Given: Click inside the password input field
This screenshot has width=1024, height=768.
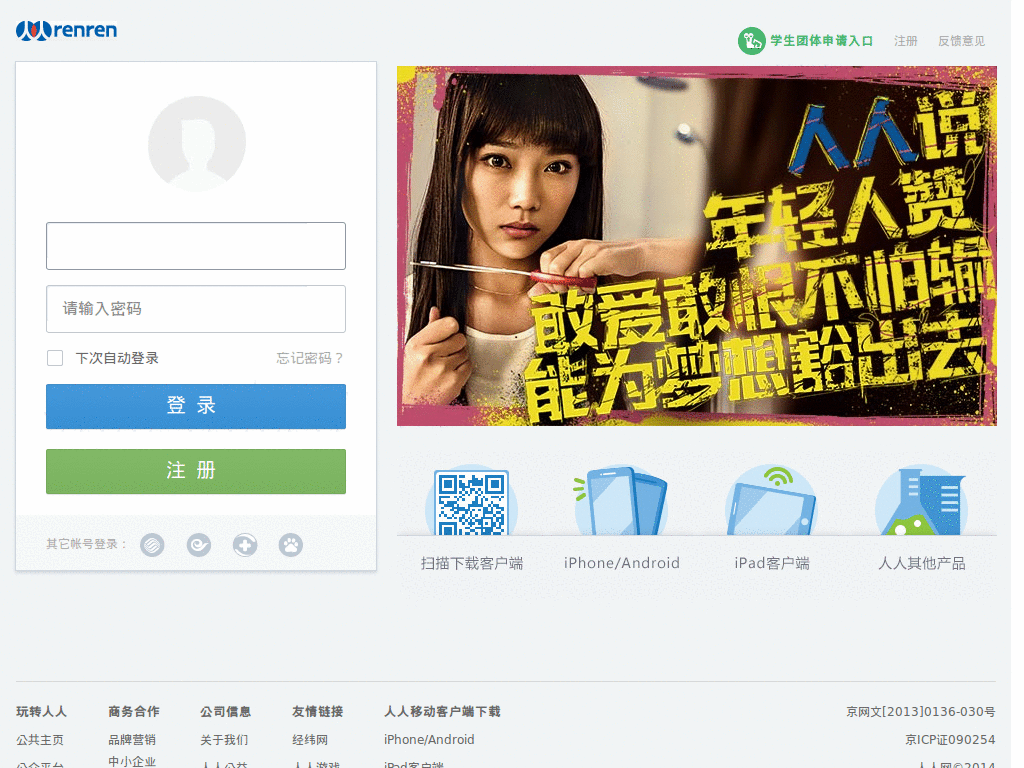Looking at the screenshot, I should click(x=195, y=309).
